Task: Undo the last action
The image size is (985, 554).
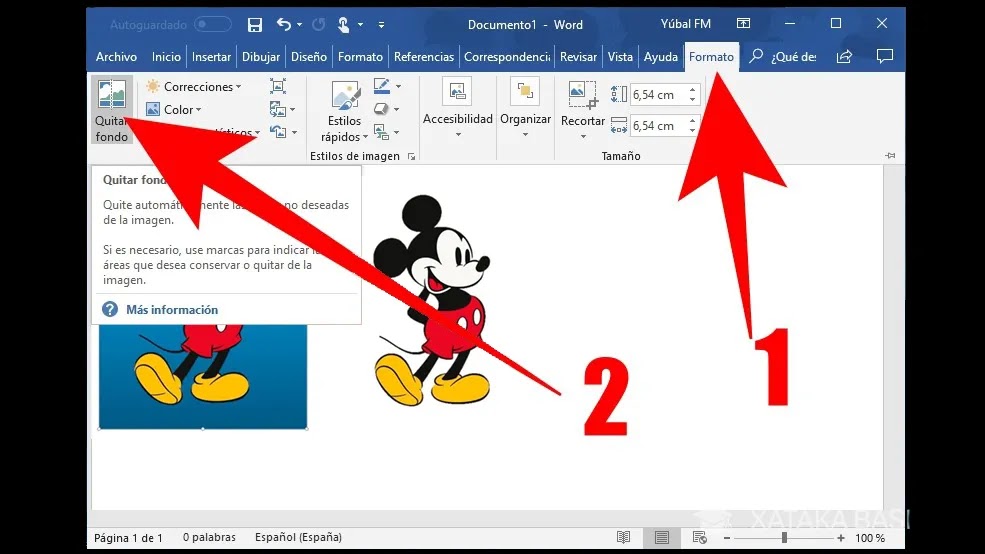Action: point(284,24)
